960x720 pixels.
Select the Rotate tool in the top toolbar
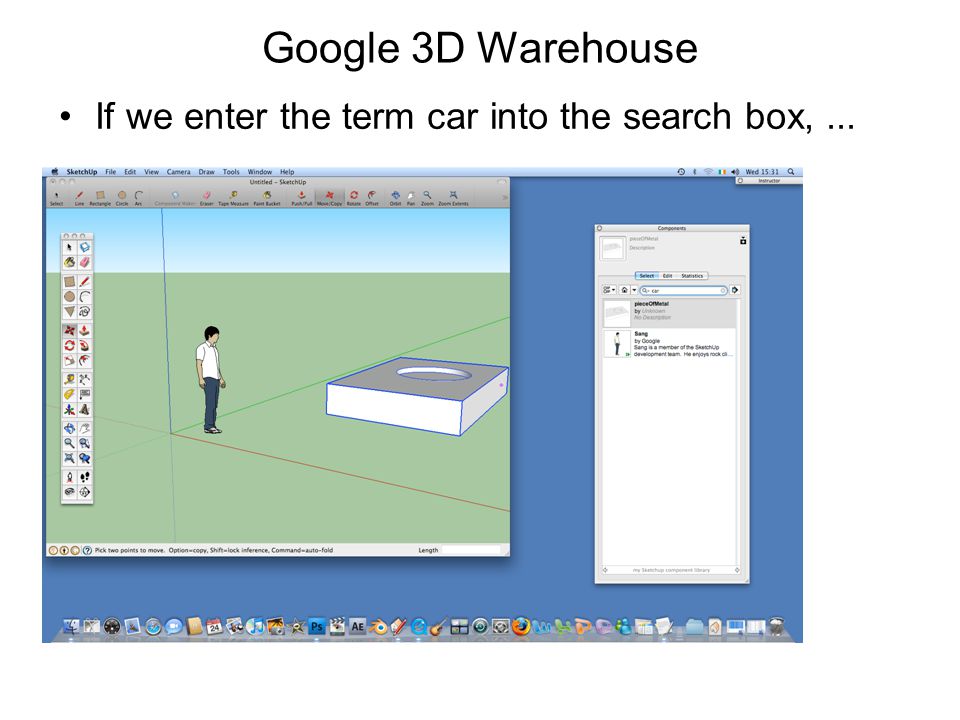click(354, 196)
